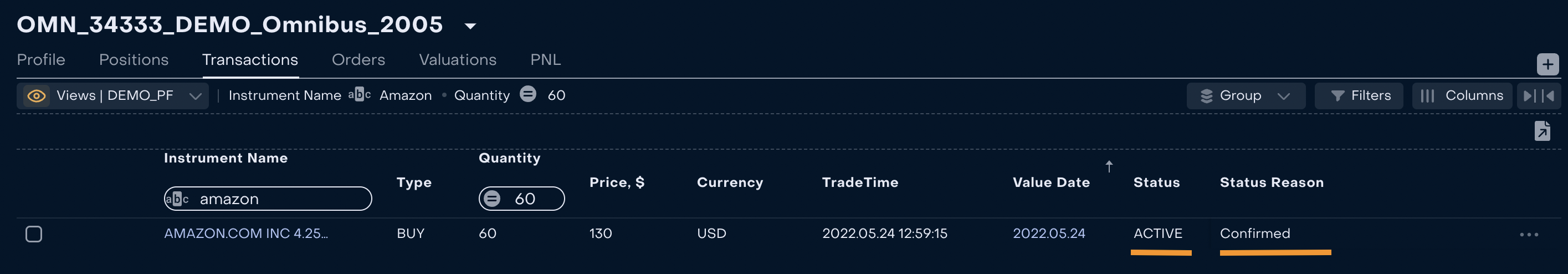Open the AMAZON.COM INC instrument link

[246, 234]
